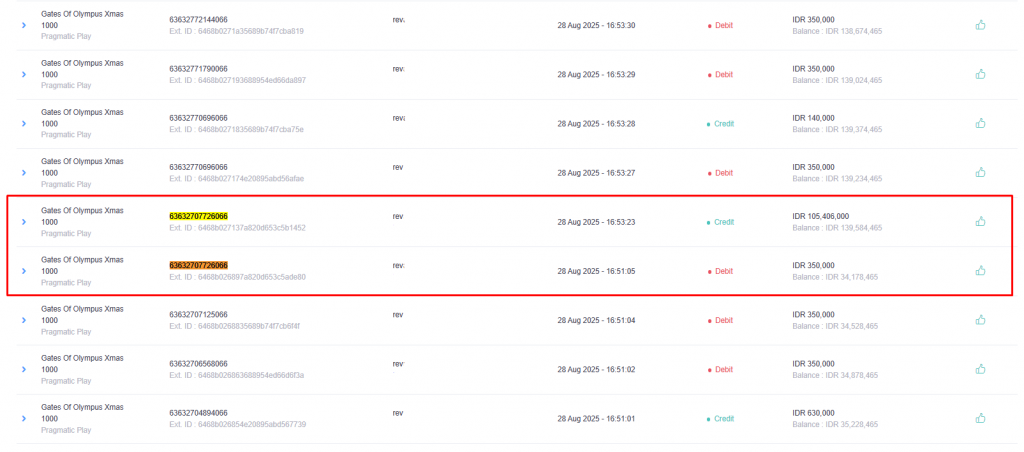Click thumbs-up icon for IDR 140,000 credit row
Viewport: 1024px width, 452px height.
(980, 123)
